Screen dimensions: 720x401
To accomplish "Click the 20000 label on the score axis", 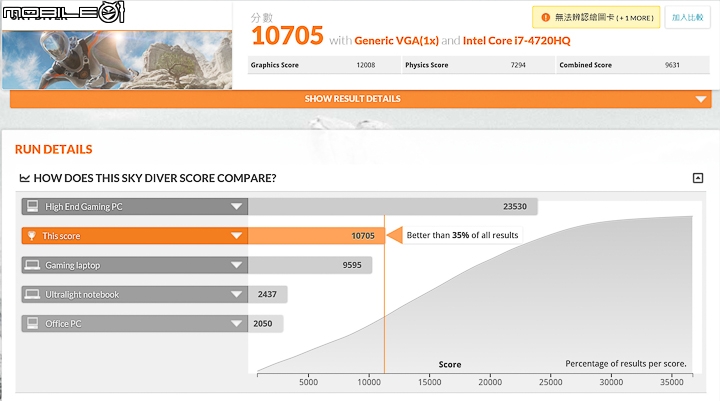I will [490, 382].
